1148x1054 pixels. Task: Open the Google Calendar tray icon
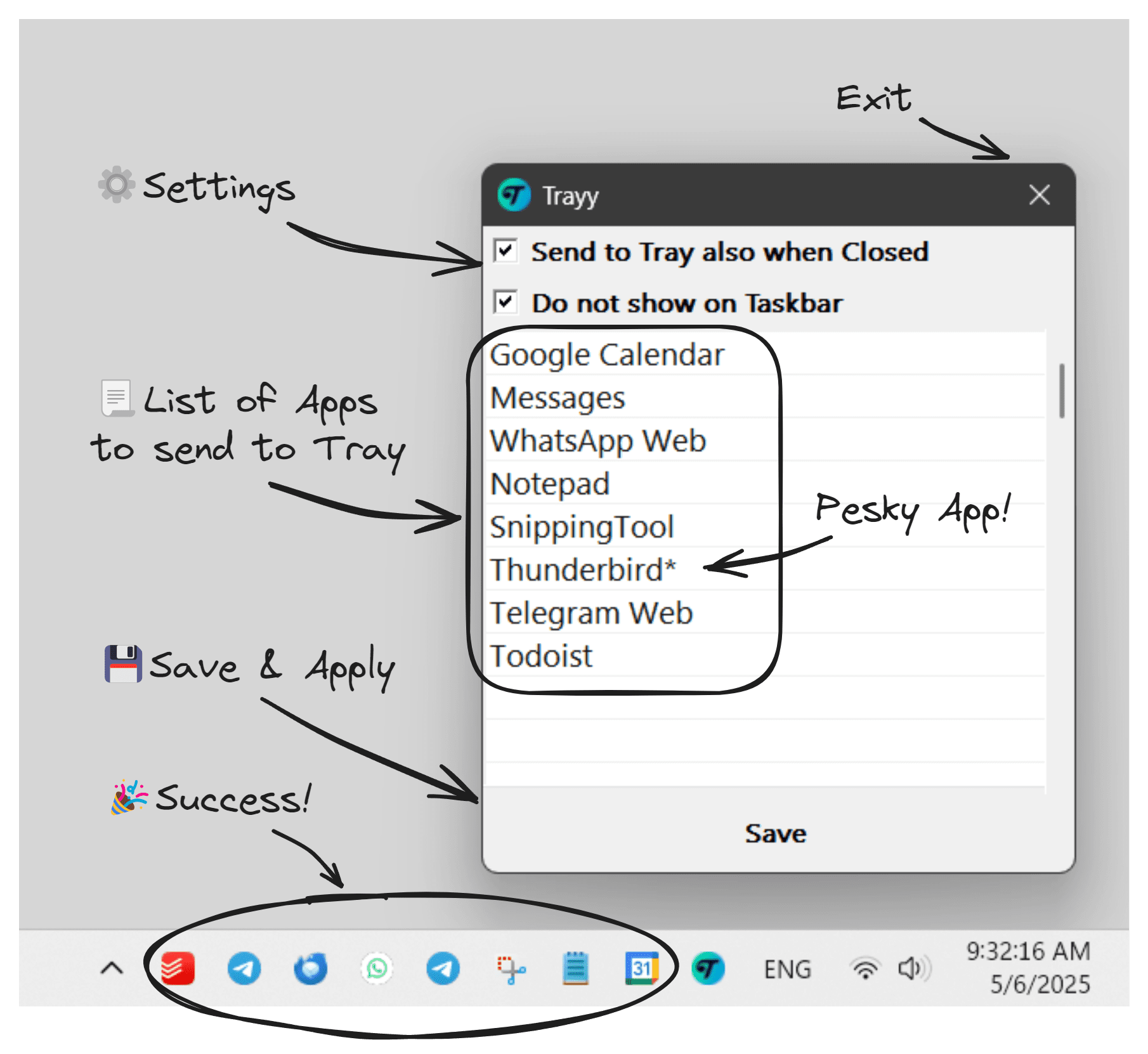click(x=641, y=968)
